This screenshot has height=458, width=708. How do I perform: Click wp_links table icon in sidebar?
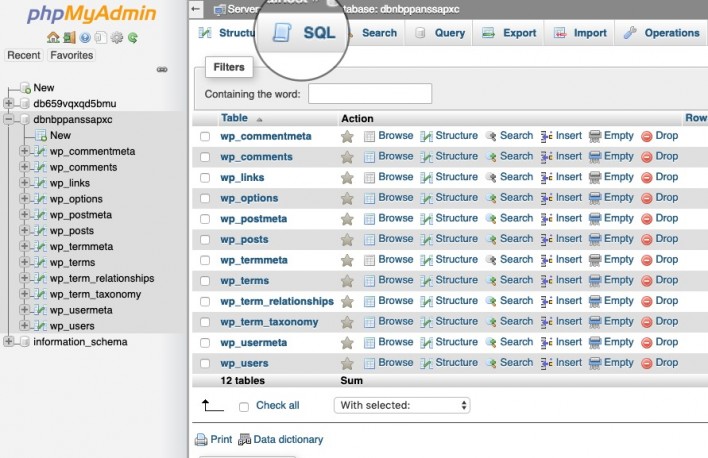41,183
